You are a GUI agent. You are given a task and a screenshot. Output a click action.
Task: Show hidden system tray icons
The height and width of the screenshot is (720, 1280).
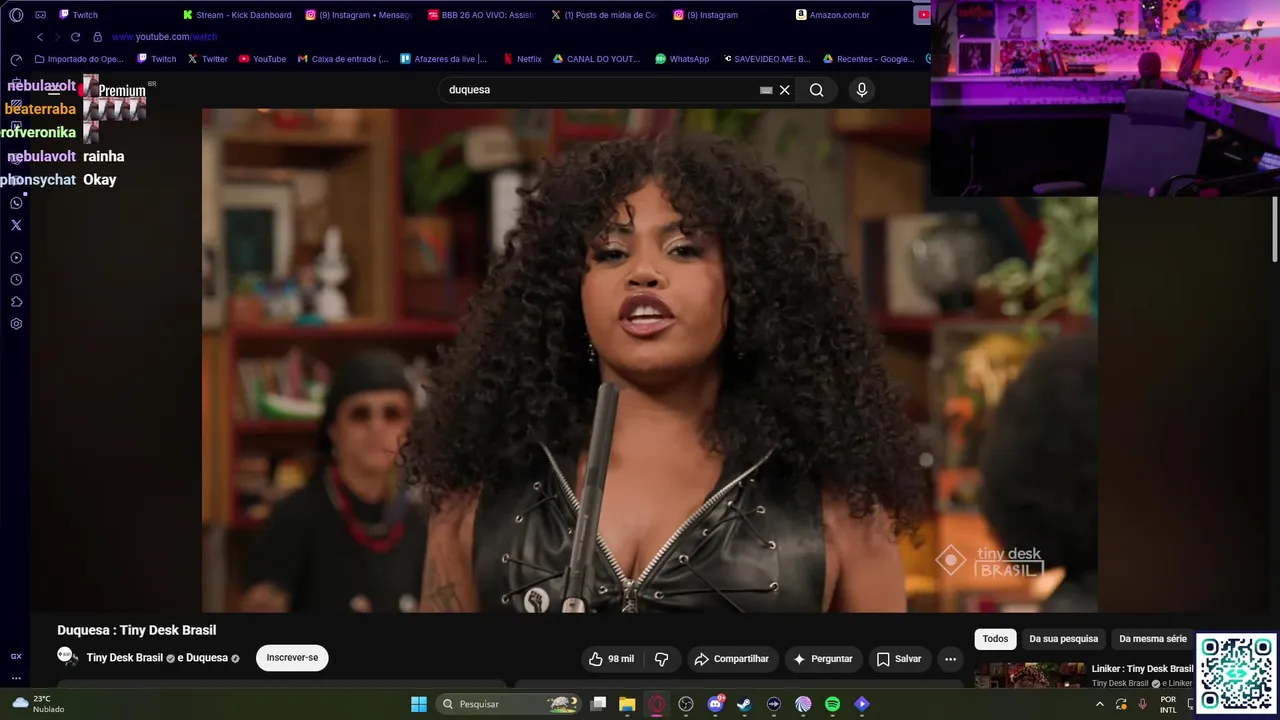tap(1099, 704)
